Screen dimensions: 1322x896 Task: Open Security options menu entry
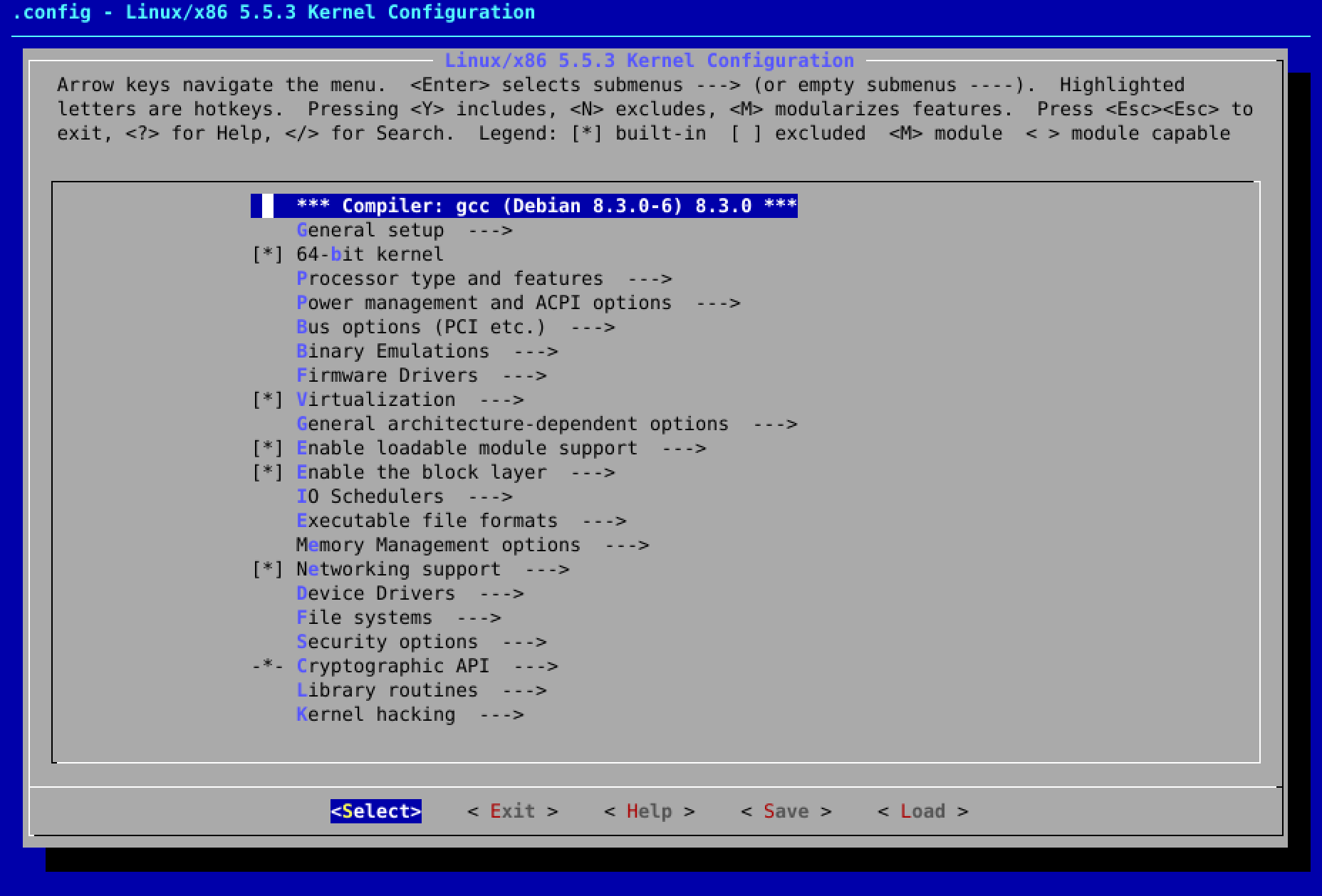(x=421, y=642)
